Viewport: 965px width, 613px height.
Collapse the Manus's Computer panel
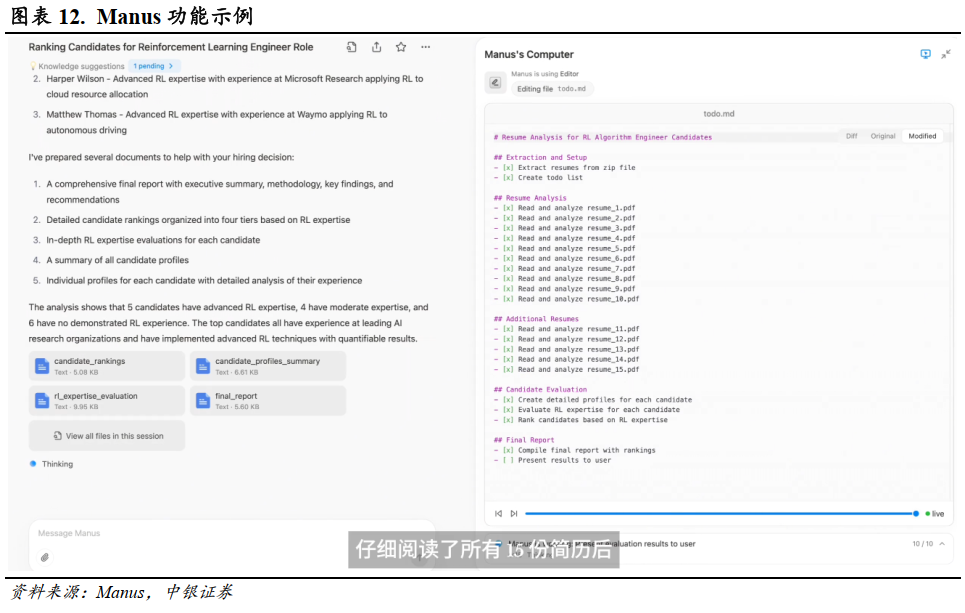click(946, 54)
